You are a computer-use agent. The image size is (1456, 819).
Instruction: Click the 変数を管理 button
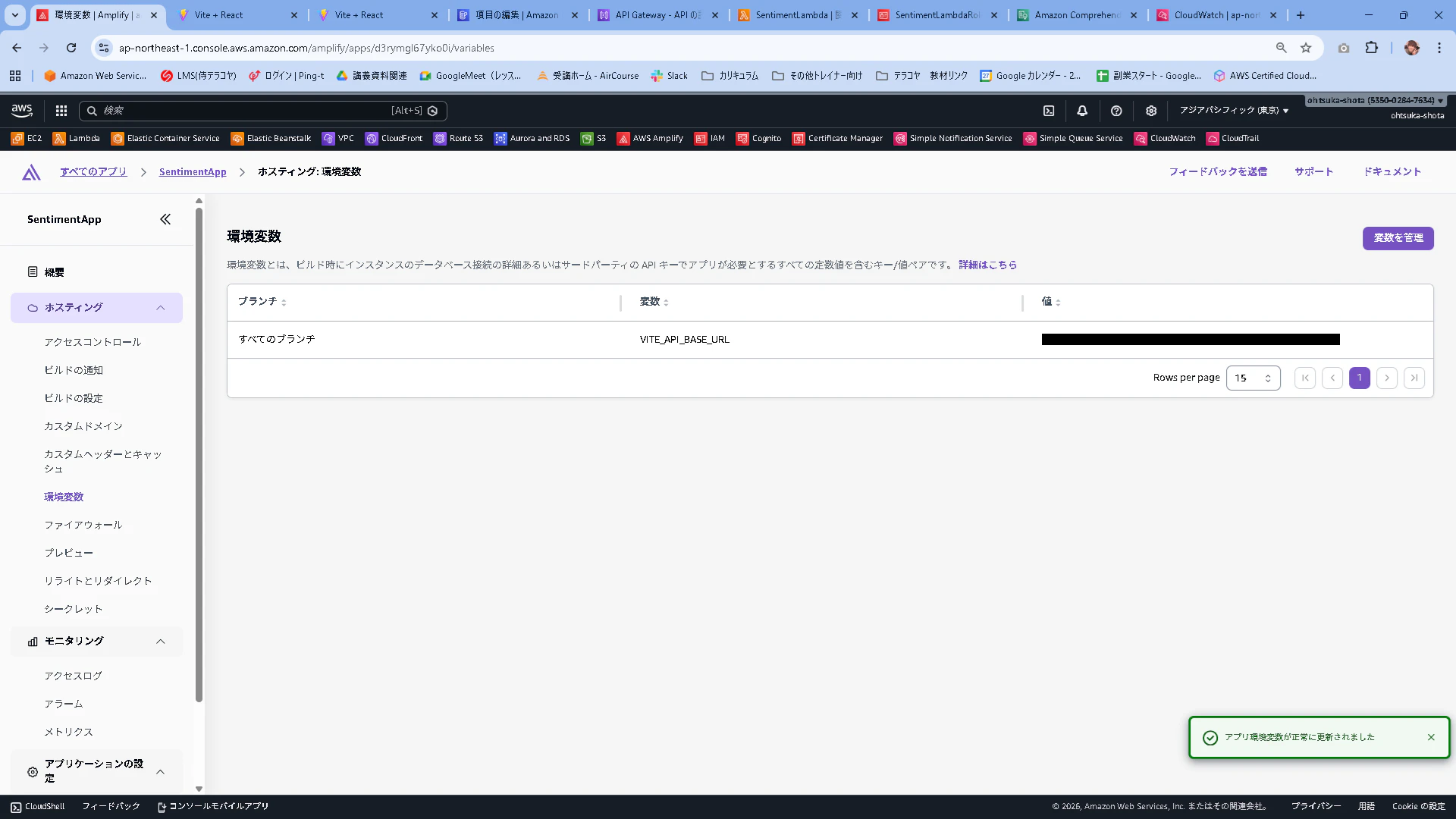(1398, 238)
